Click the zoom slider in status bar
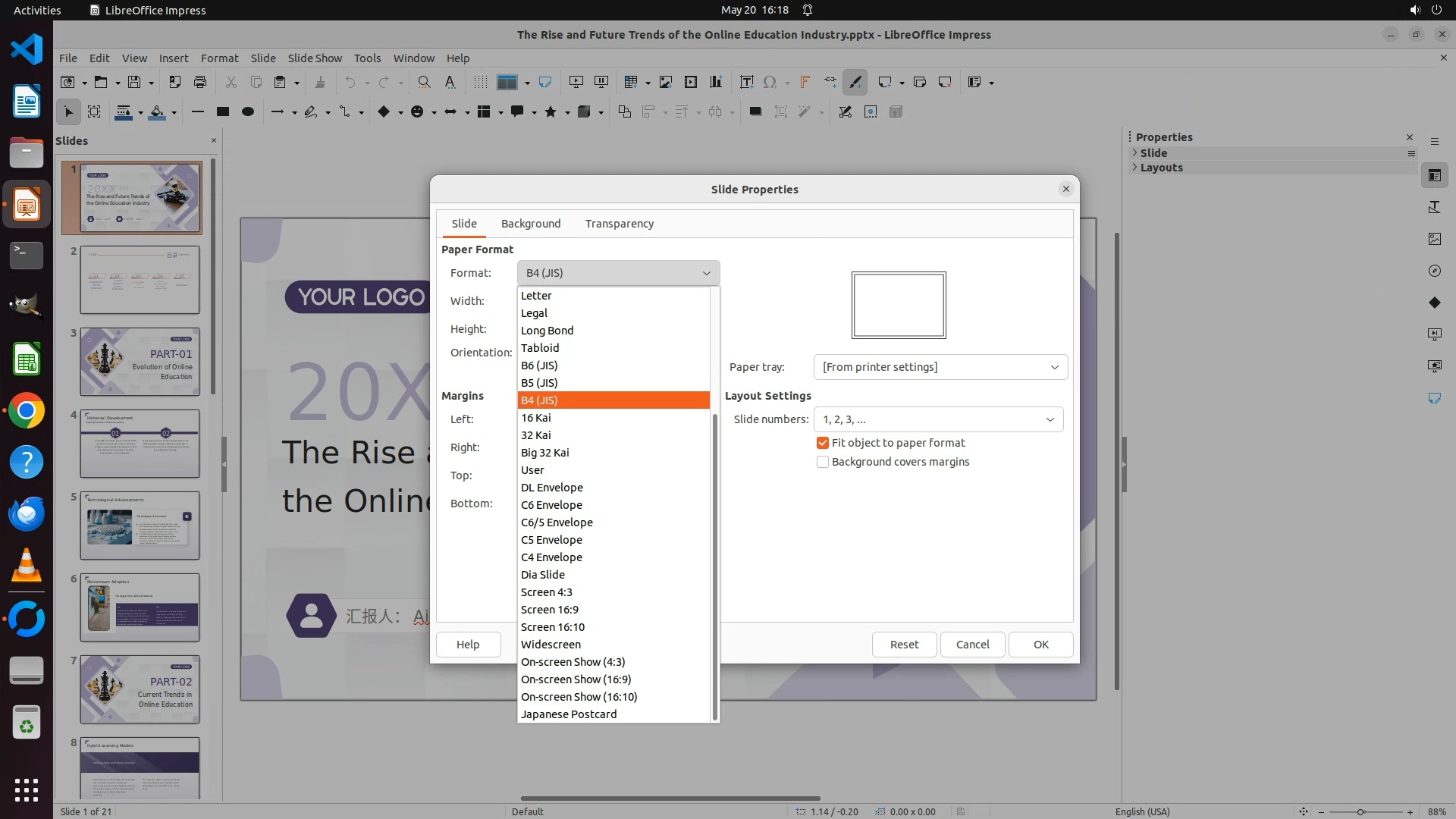Image resolution: width=1456 pixels, height=819 pixels. coord(1361,811)
